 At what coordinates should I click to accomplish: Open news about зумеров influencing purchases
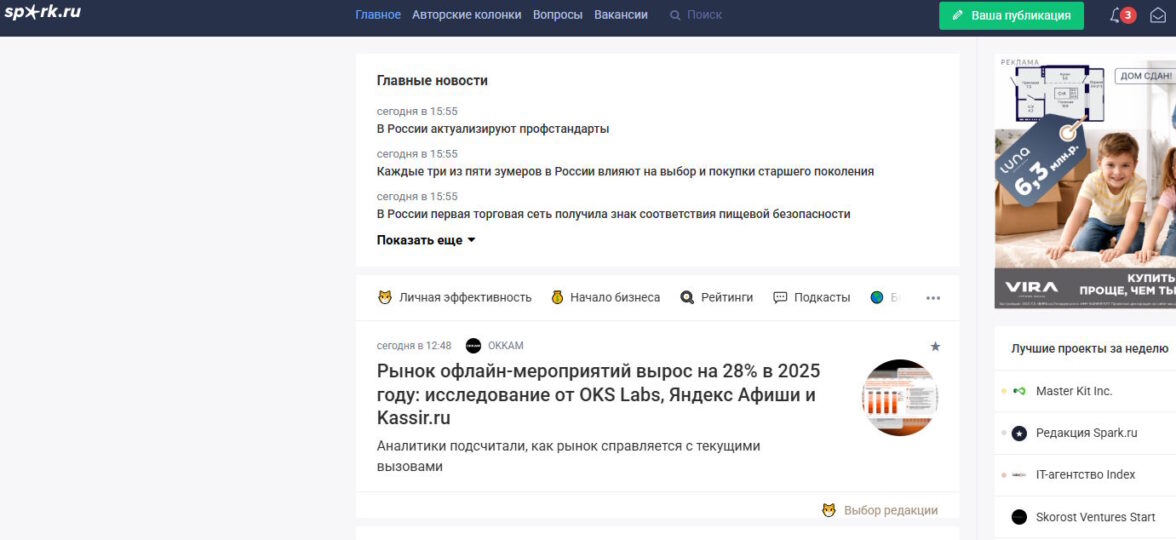point(626,172)
